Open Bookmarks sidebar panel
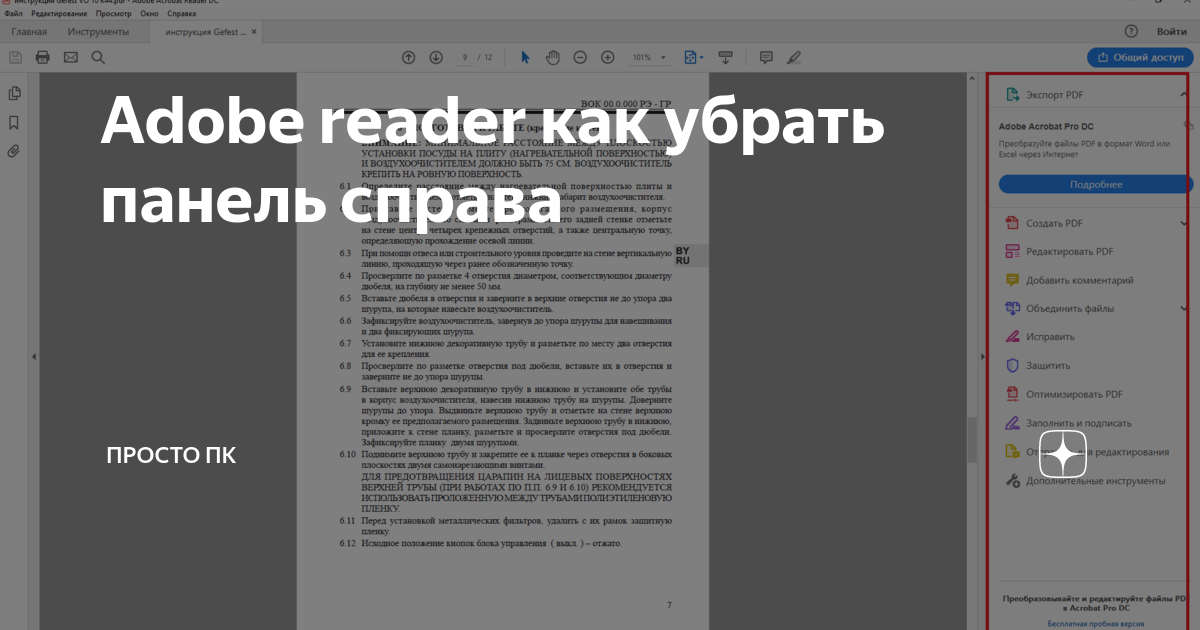The image size is (1200, 630). tap(14, 123)
